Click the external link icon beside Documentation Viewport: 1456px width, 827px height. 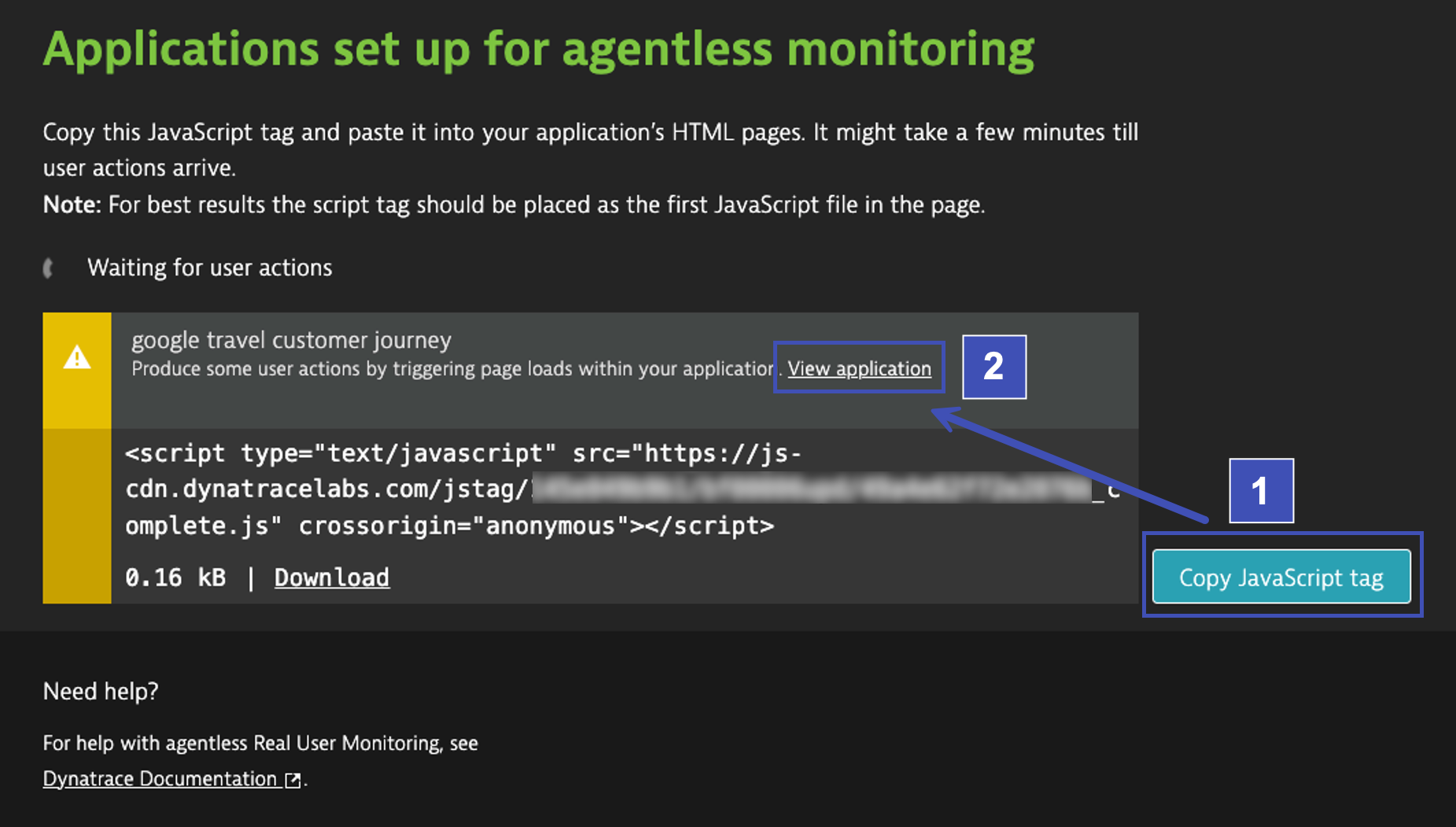click(293, 779)
